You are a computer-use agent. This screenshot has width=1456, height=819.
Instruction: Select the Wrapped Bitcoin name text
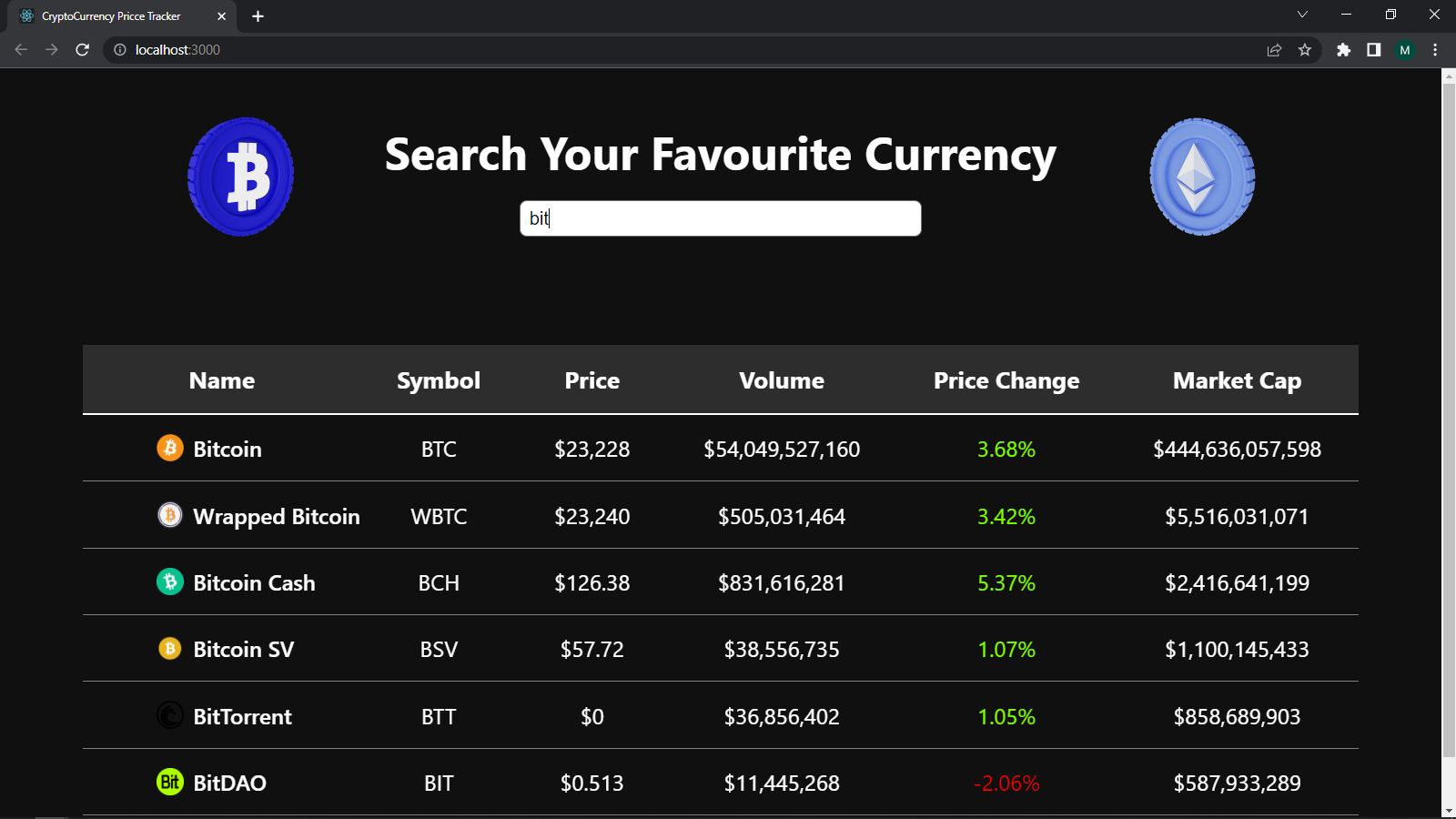pyautogui.click(x=277, y=516)
